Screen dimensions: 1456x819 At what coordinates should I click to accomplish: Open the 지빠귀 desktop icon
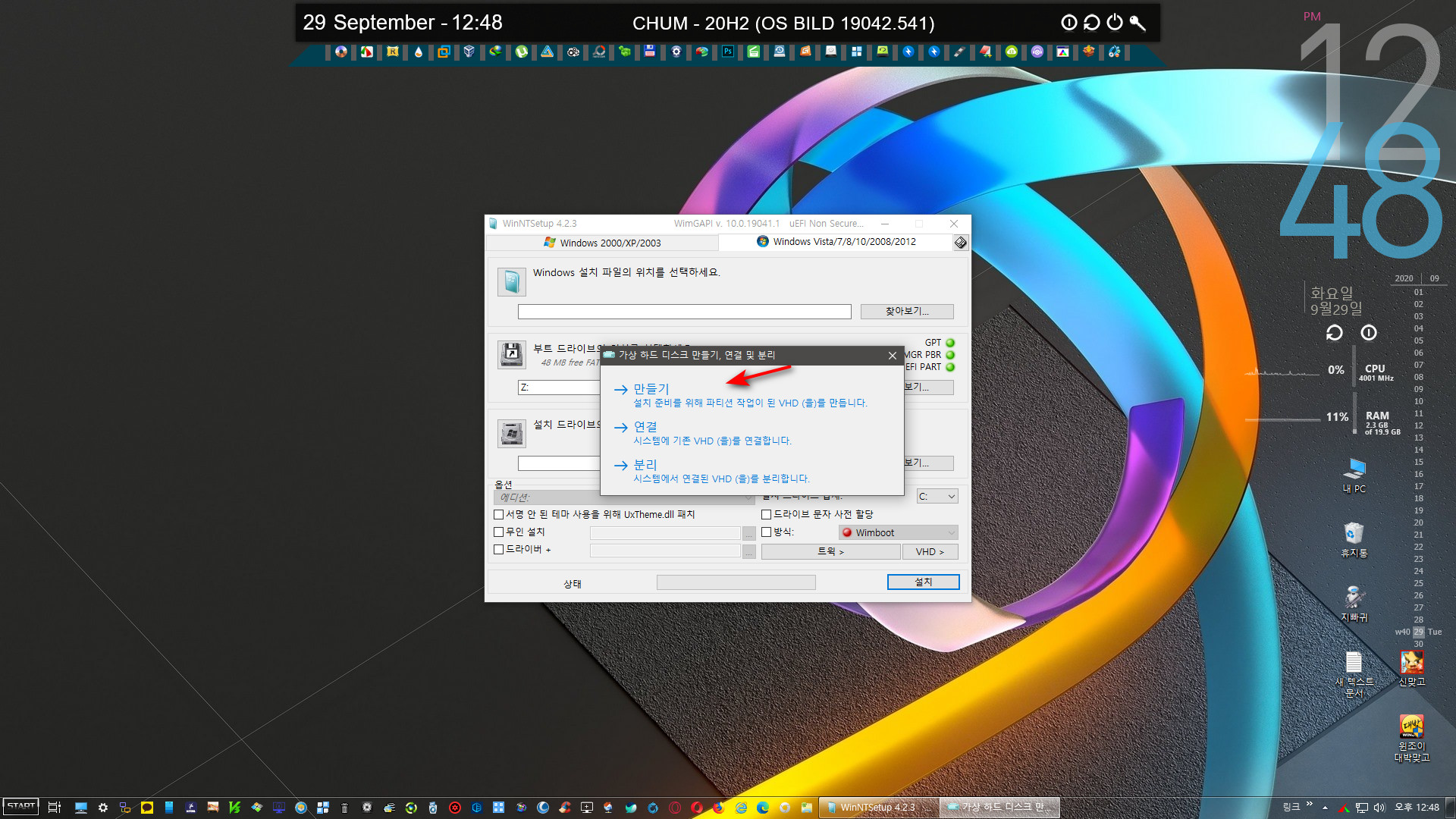1354,604
